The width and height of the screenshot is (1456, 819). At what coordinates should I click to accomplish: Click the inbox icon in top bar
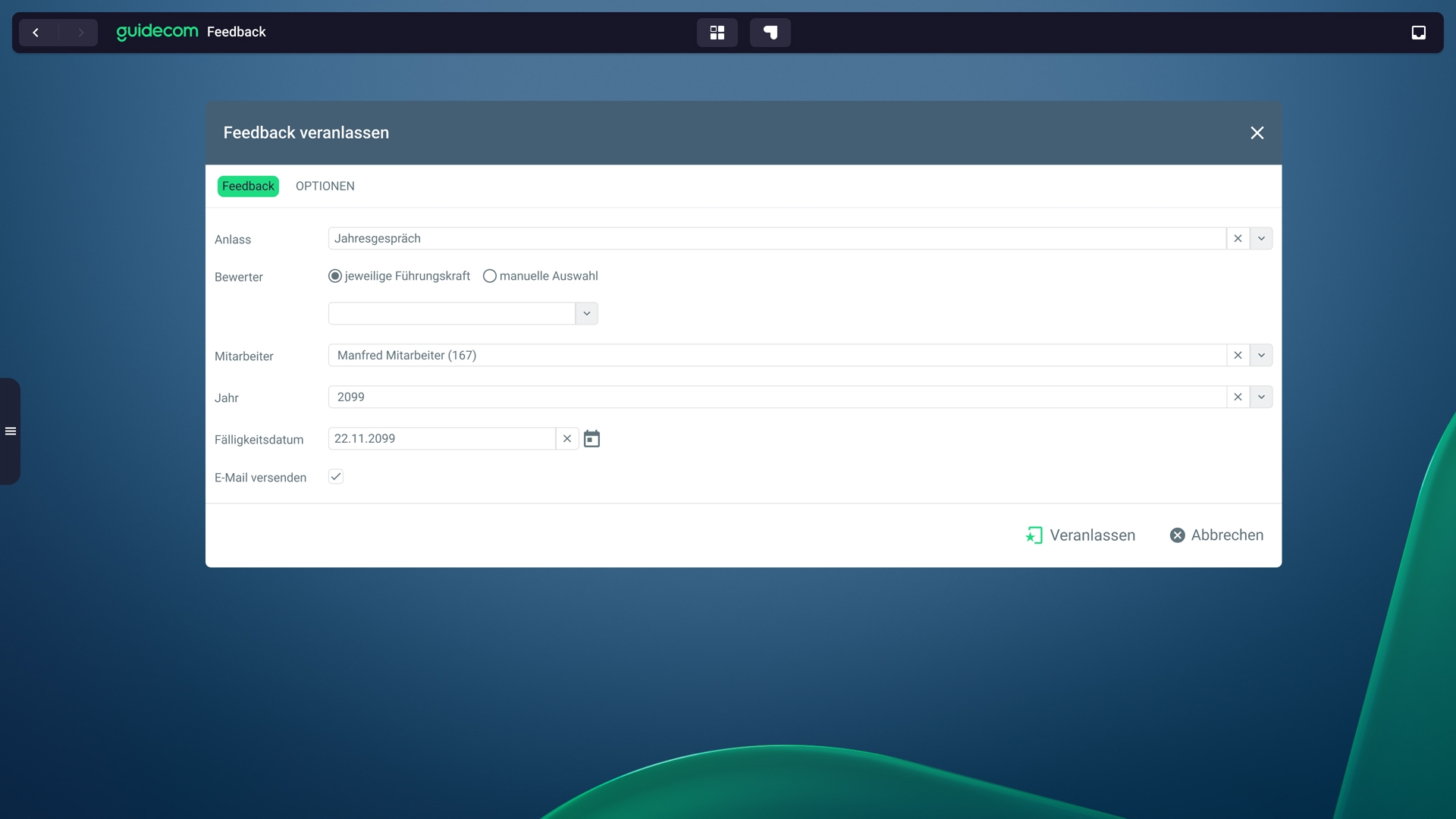tap(1418, 33)
